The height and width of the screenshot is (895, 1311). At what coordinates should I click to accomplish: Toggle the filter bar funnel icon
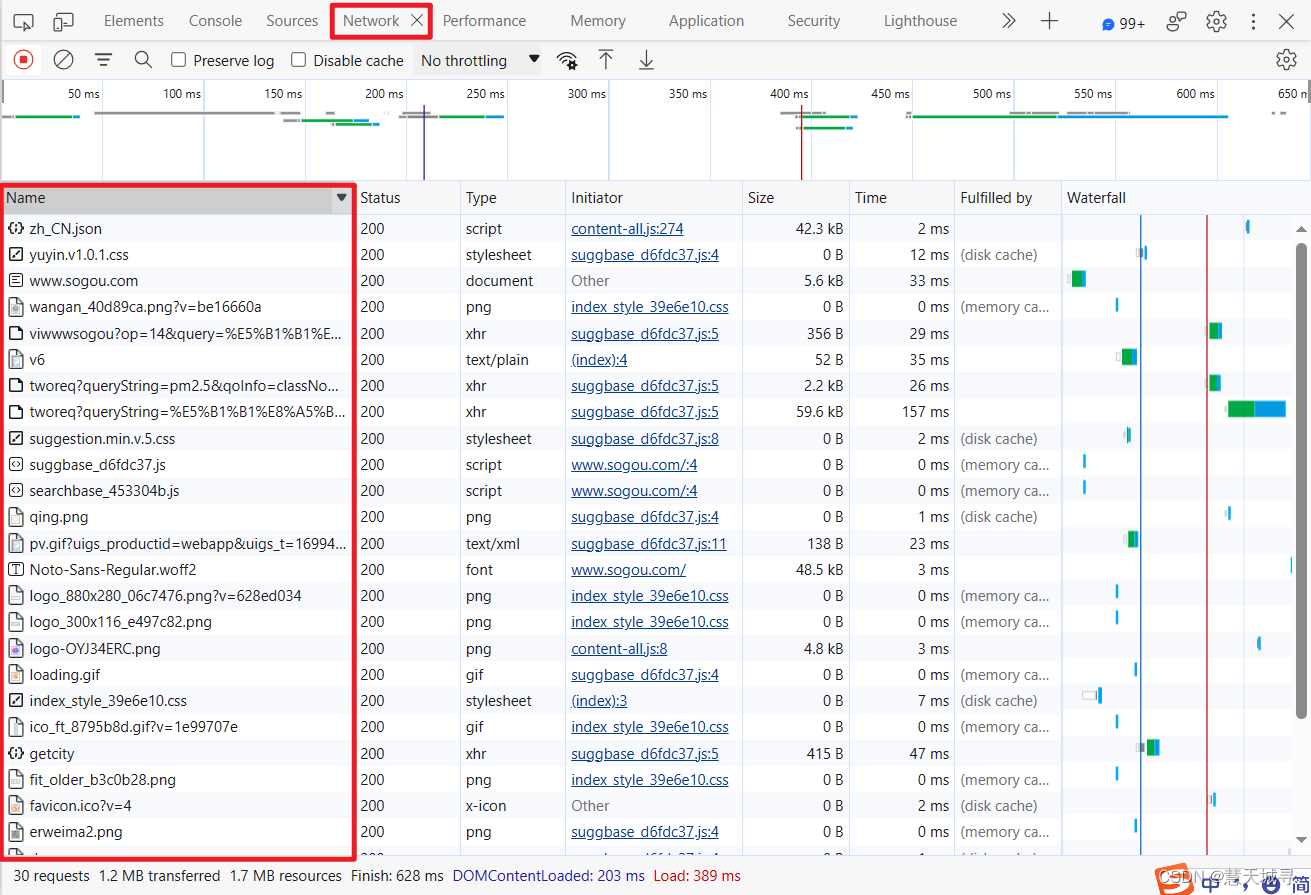(x=103, y=60)
